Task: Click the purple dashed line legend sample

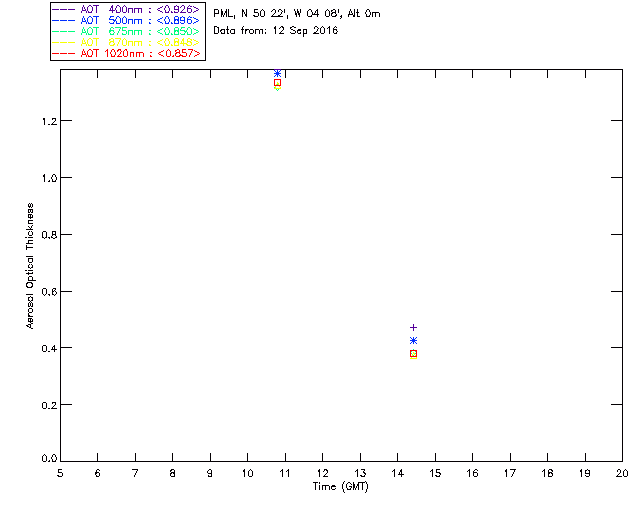Action: (64, 9)
